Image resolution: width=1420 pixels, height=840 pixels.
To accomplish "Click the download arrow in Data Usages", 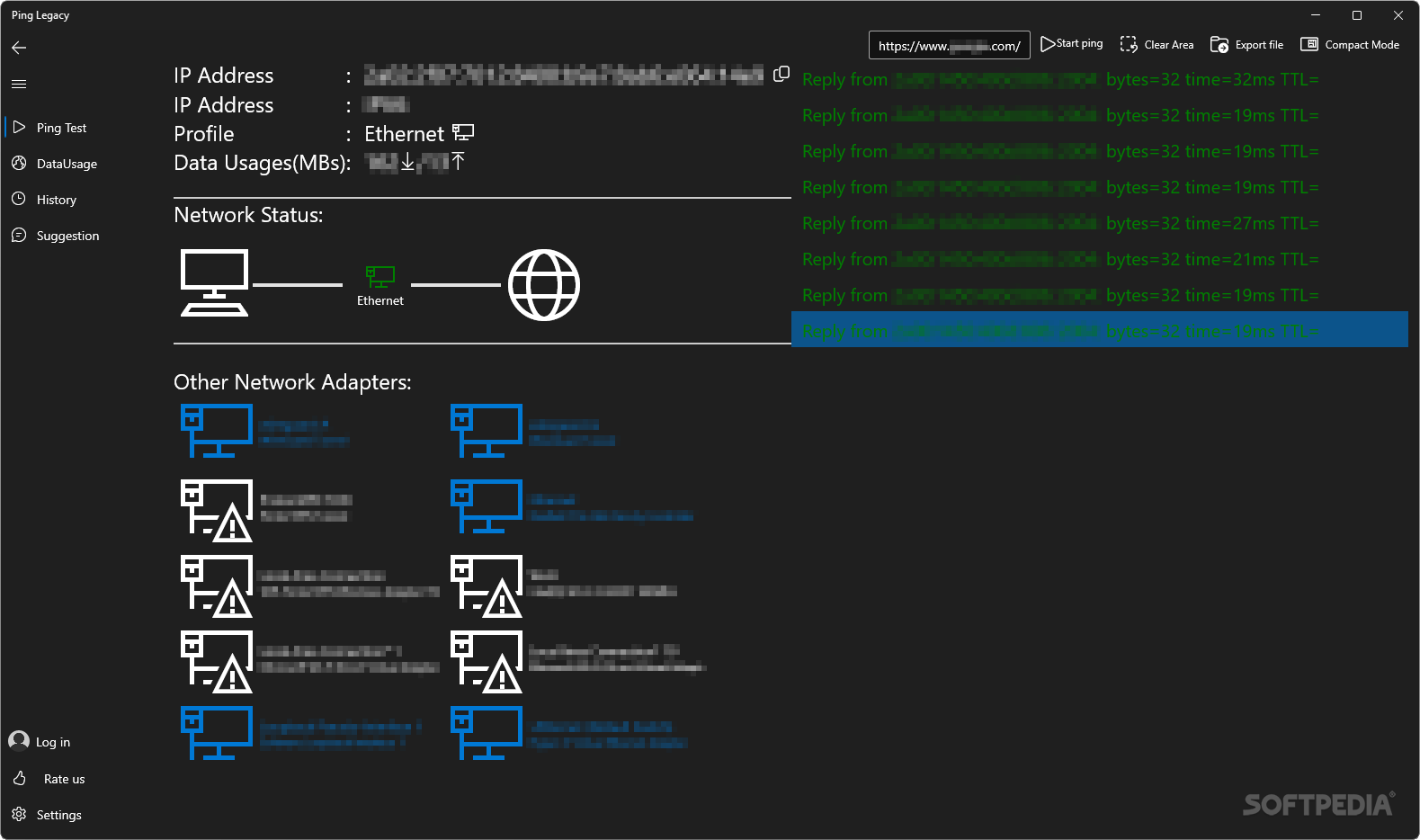I will (407, 162).
